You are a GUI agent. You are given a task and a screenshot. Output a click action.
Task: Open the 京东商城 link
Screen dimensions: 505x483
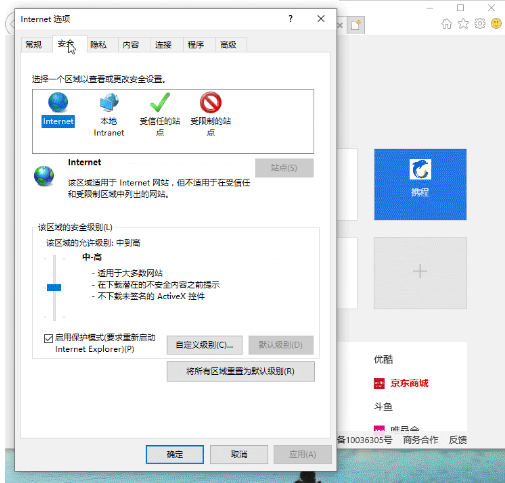coord(410,383)
